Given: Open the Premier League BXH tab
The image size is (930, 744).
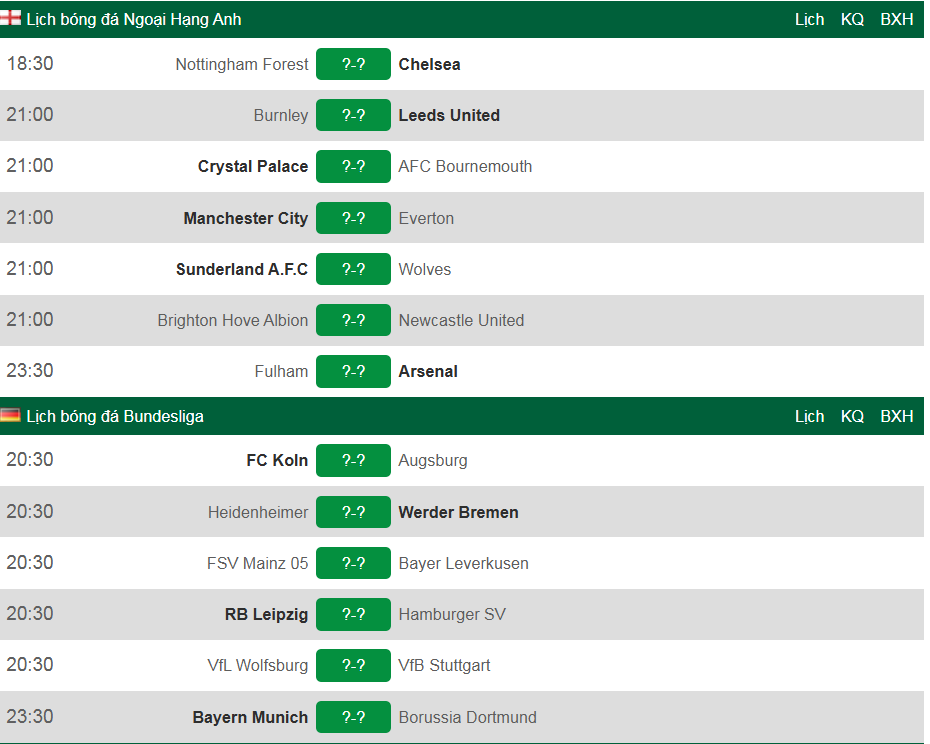Looking at the screenshot, I should pyautogui.click(x=896, y=19).
